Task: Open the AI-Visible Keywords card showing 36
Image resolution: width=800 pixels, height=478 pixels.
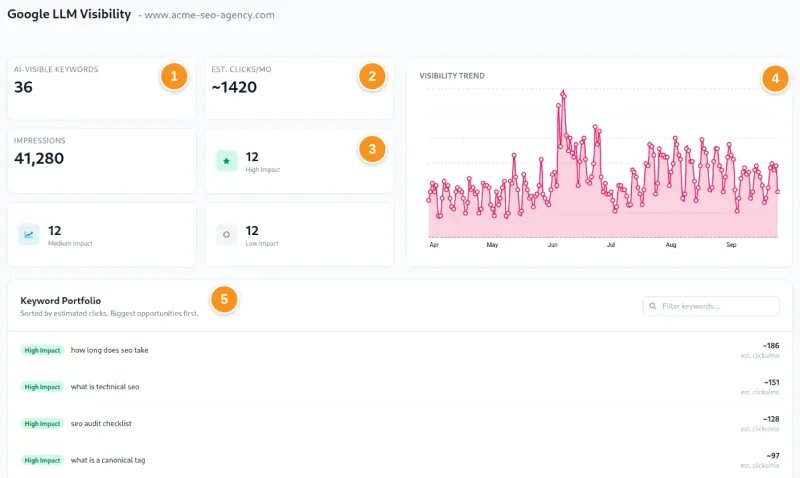Action: [x=102, y=89]
